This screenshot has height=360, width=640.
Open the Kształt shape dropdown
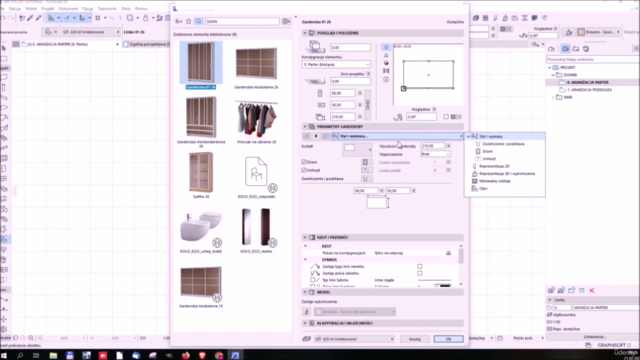(x=357, y=149)
